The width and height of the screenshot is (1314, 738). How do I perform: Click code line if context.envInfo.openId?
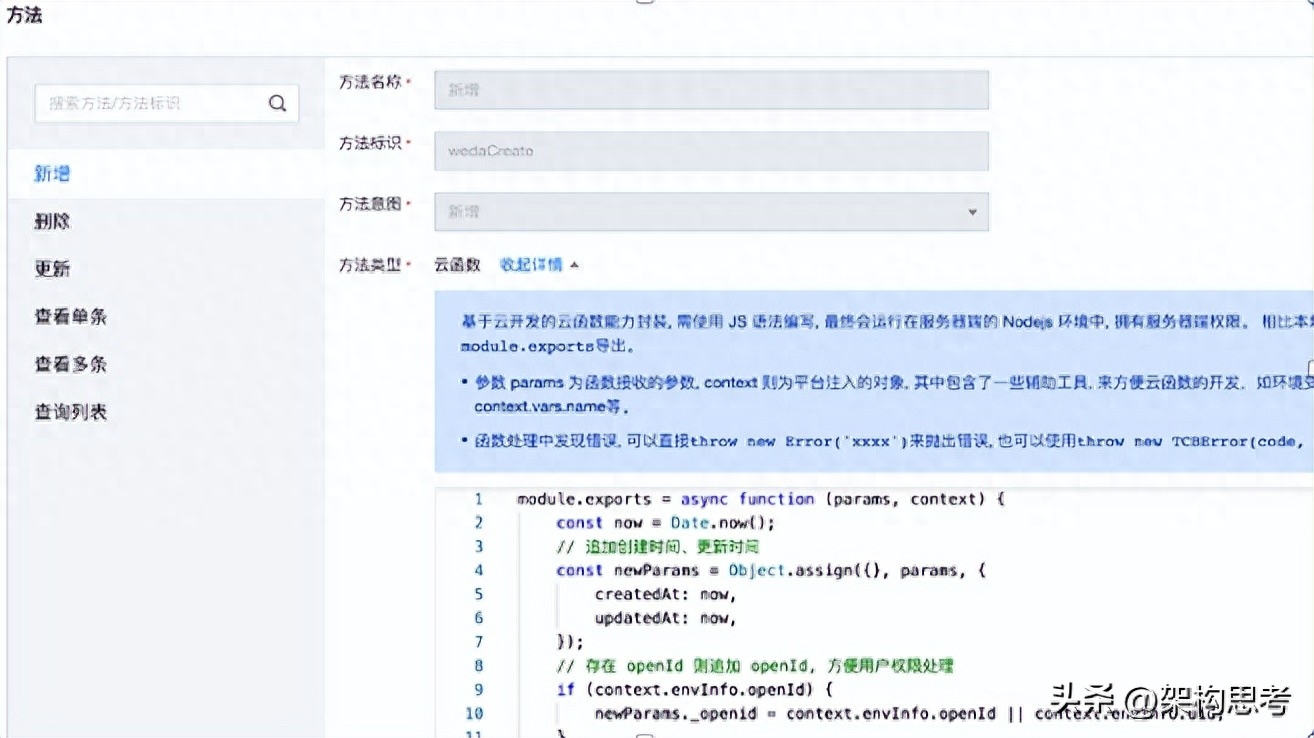click(x=695, y=690)
